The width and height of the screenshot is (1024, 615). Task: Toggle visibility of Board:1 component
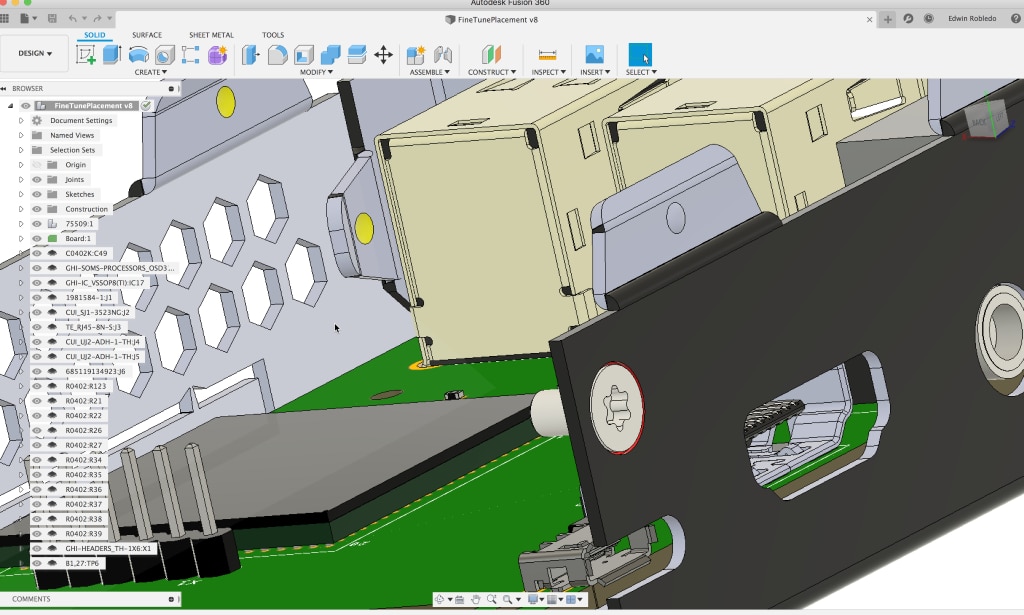[37, 239]
